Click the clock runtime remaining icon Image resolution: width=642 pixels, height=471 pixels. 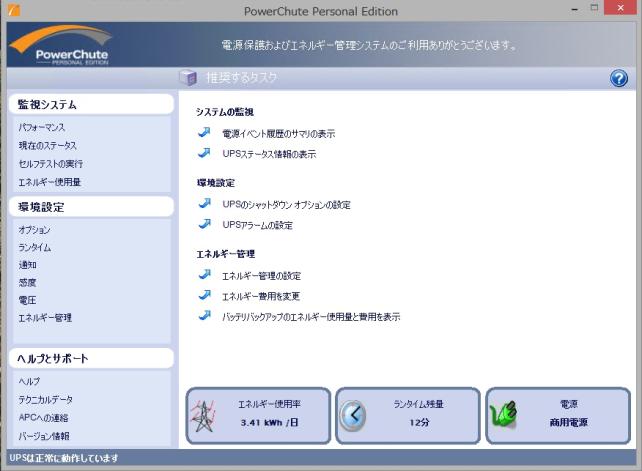[353, 415]
